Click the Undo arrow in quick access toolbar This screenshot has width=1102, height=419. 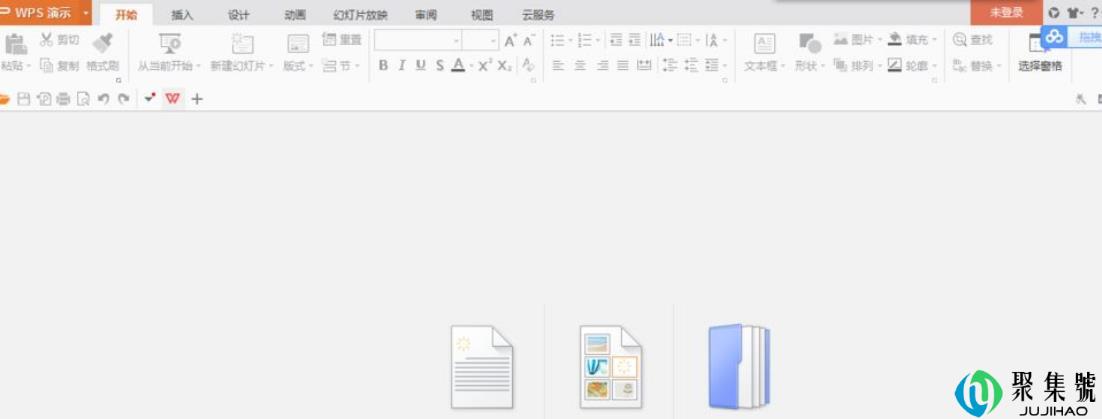(103, 99)
